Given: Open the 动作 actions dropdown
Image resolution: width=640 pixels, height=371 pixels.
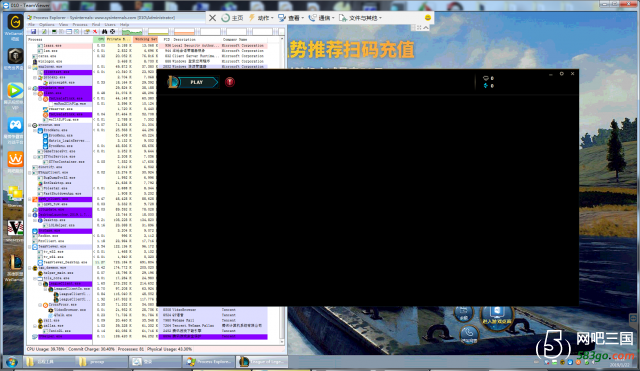Looking at the screenshot, I should [x=261, y=18].
